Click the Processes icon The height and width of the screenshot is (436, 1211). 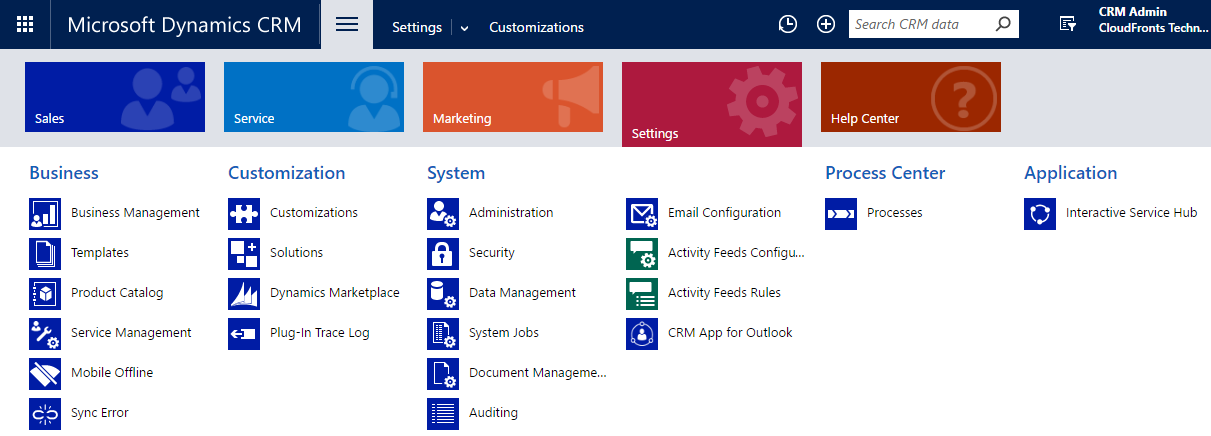(x=841, y=214)
